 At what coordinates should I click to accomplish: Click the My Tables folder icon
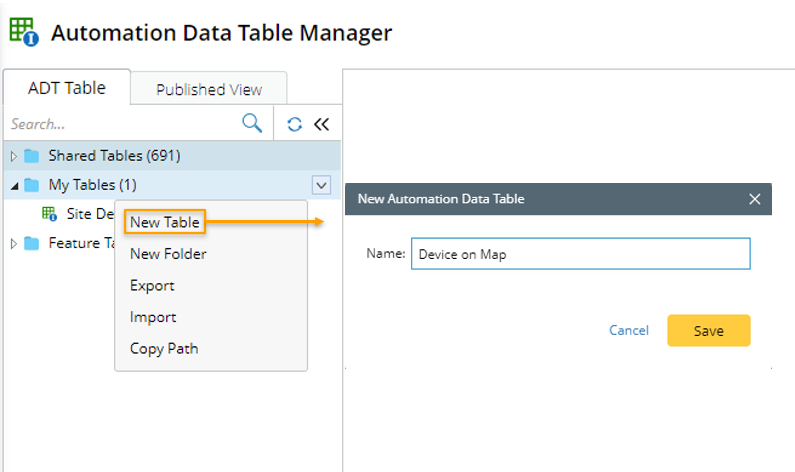32,185
